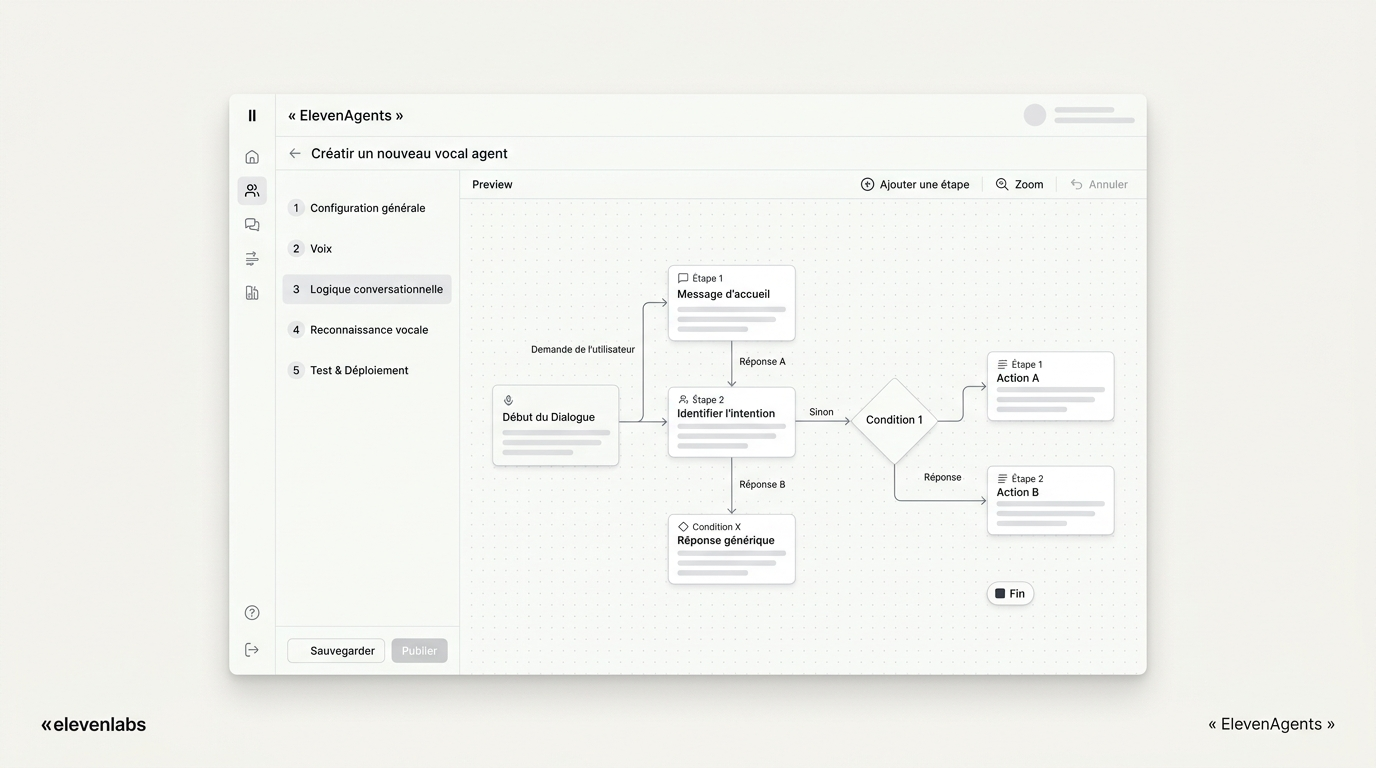The width and height of the screenshot is (1376, 768).
Task: Click the 'Réponse A' edge label
Action: point(762,362)
